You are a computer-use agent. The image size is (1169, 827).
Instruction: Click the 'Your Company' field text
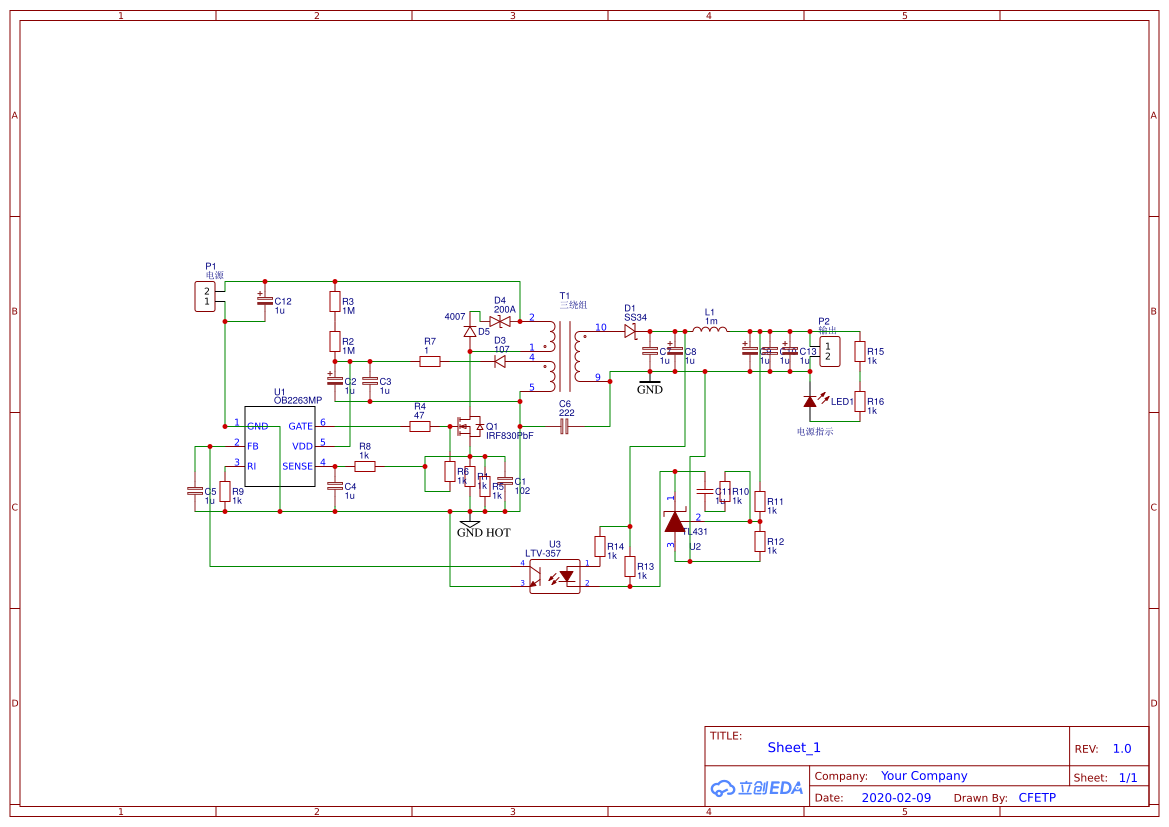(924, 776)
